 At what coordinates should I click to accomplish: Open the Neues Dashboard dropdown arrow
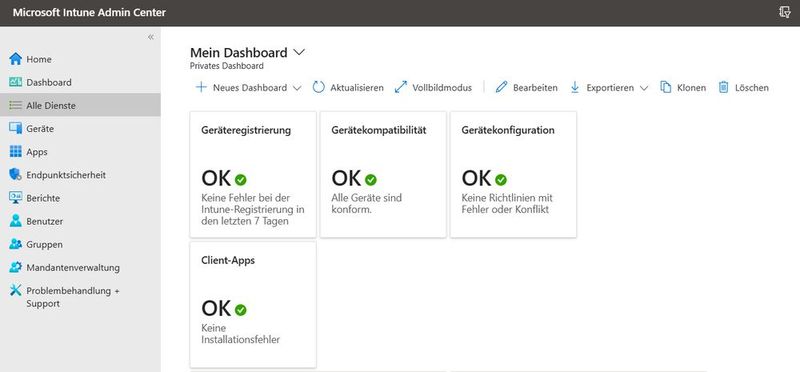pyautogui.click(x=297, y=88)
